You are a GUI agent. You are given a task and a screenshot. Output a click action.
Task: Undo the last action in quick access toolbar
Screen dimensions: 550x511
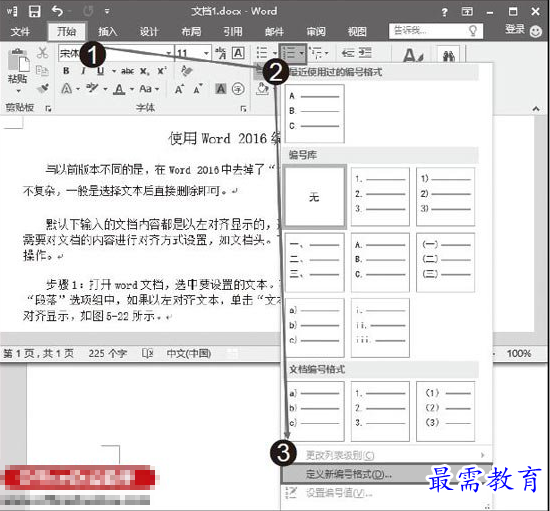[x=58, y=11]
